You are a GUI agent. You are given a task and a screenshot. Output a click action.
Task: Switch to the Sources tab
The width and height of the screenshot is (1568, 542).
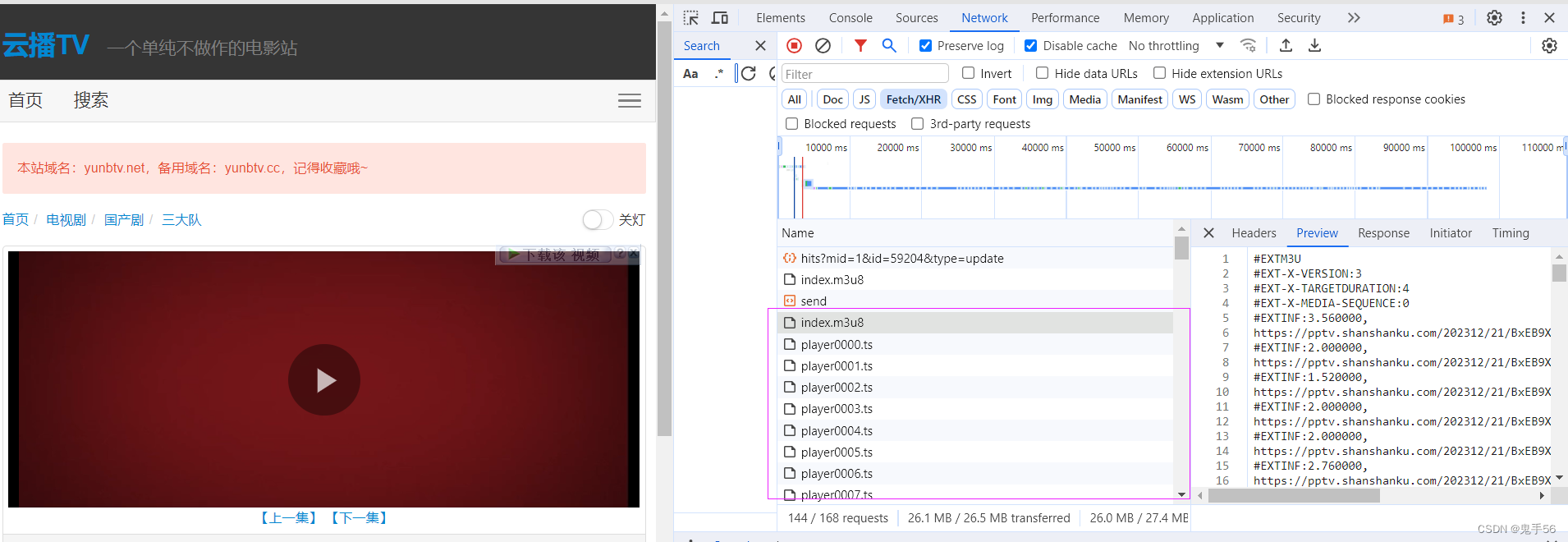pos(916,17)
